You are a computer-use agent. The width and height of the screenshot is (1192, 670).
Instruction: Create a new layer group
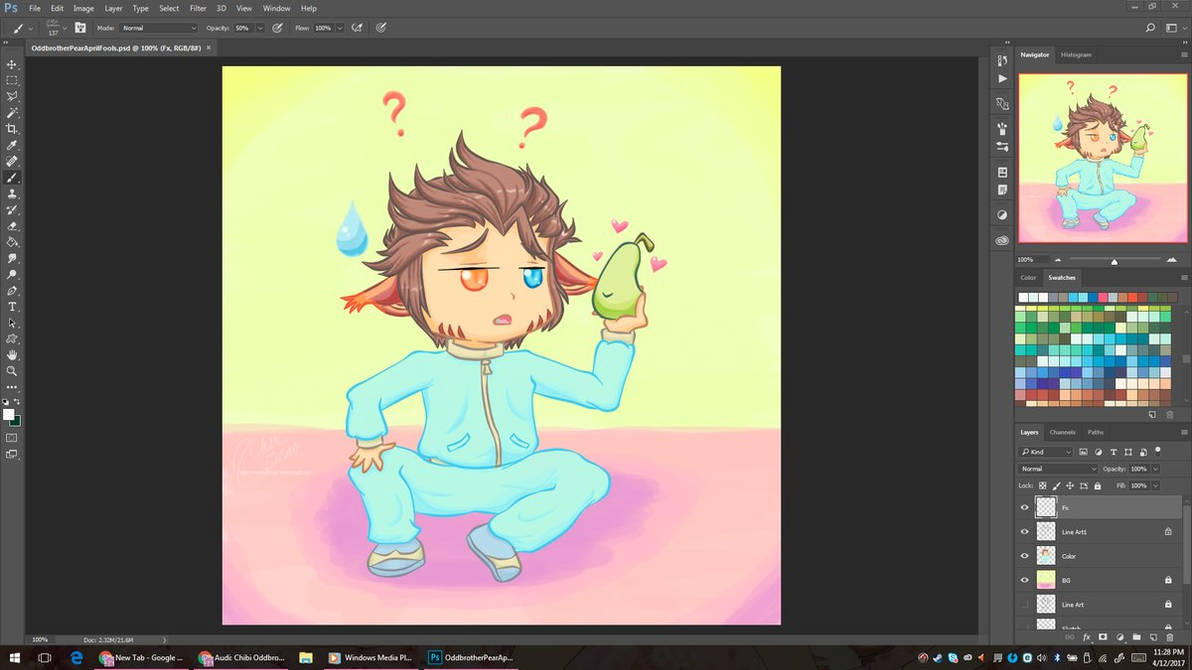[1137, 637]
